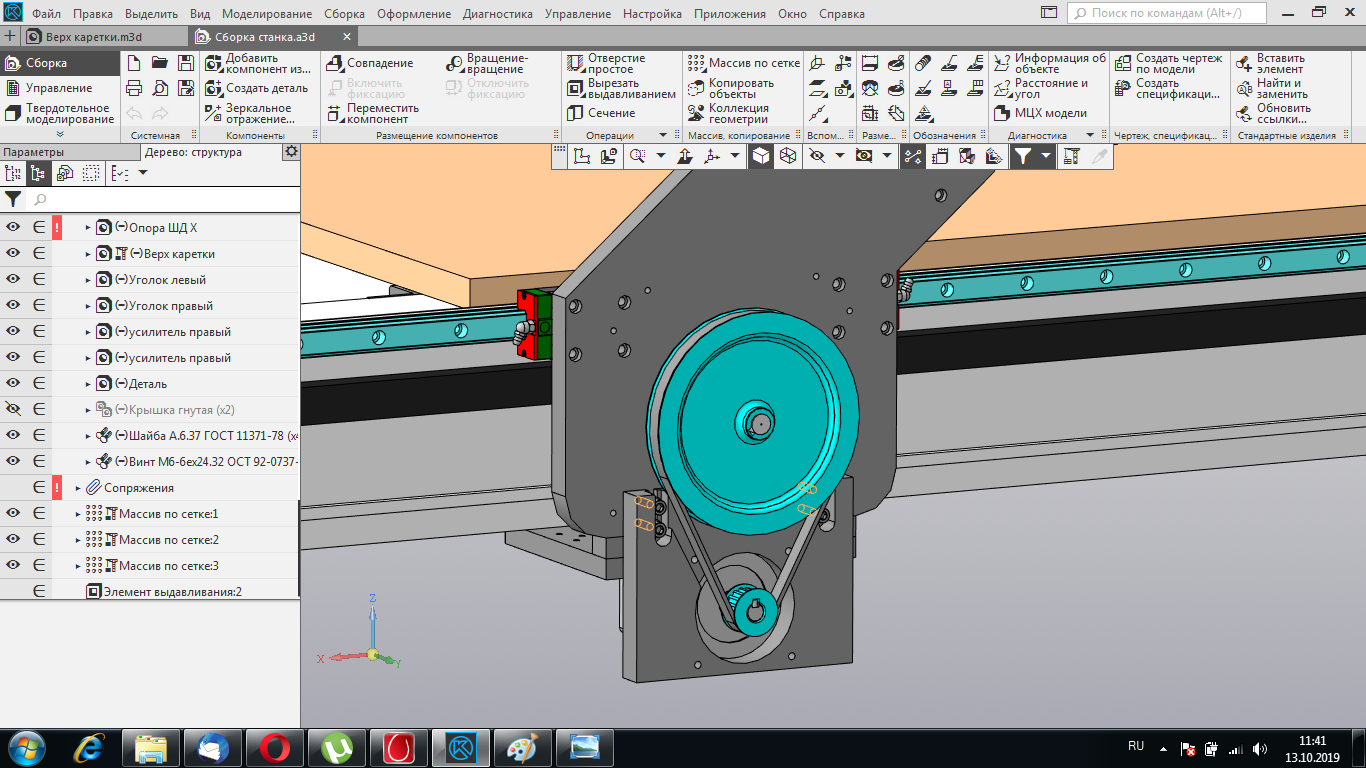Expand Верх каретки in model tree
Image resolution: width=1366 pixels, height=768 pixels.
coord(88,254)
